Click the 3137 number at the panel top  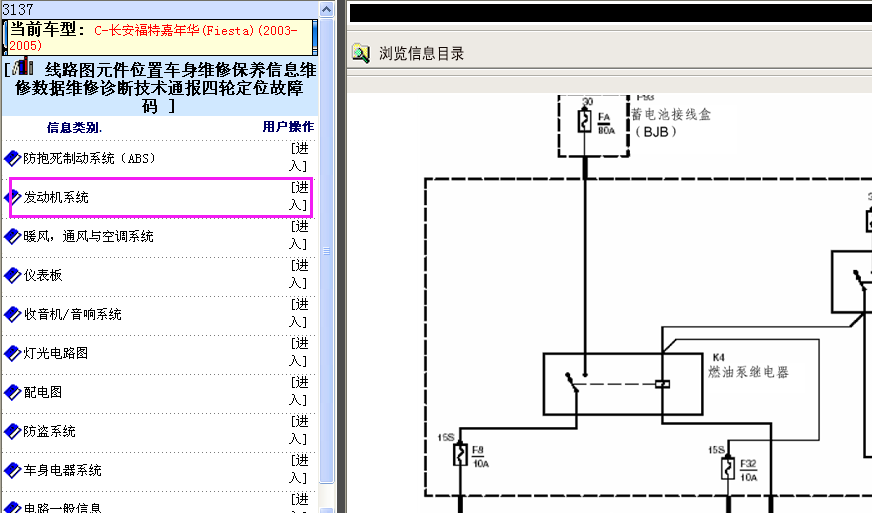(x=18, y=9)
